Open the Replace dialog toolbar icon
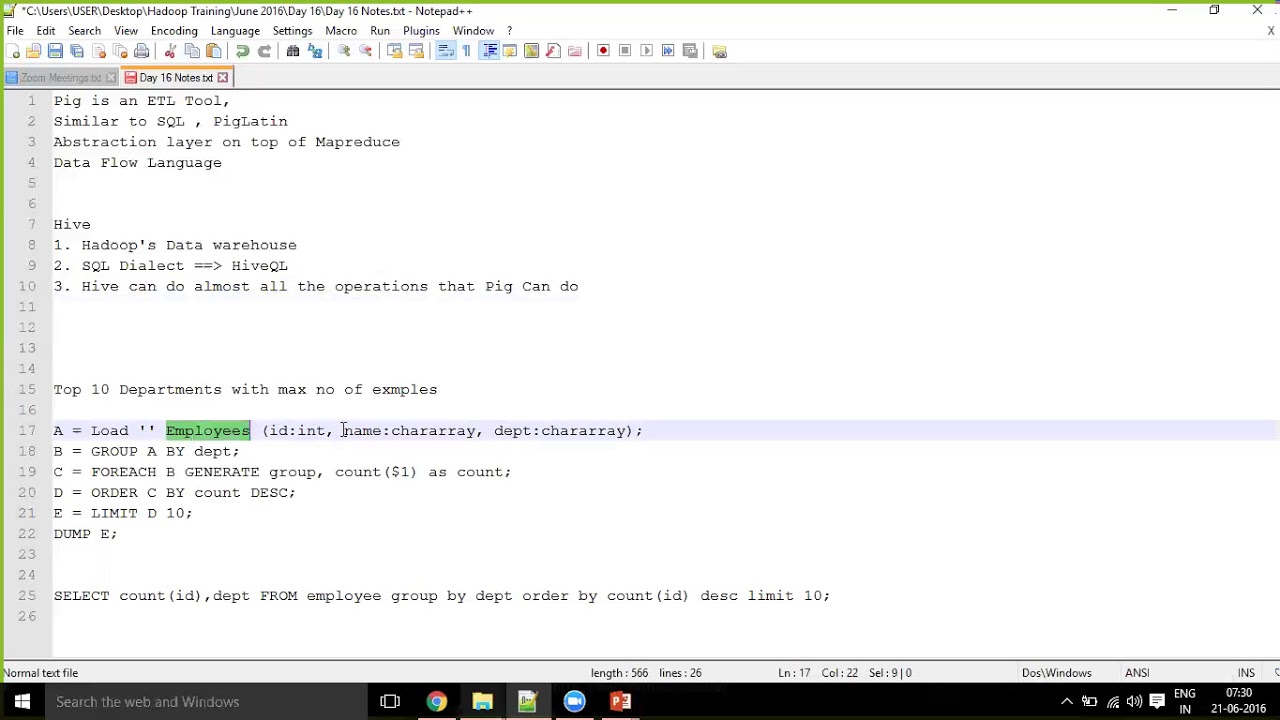The width and height of the screenshot is (1280, 720). point(315,51)
